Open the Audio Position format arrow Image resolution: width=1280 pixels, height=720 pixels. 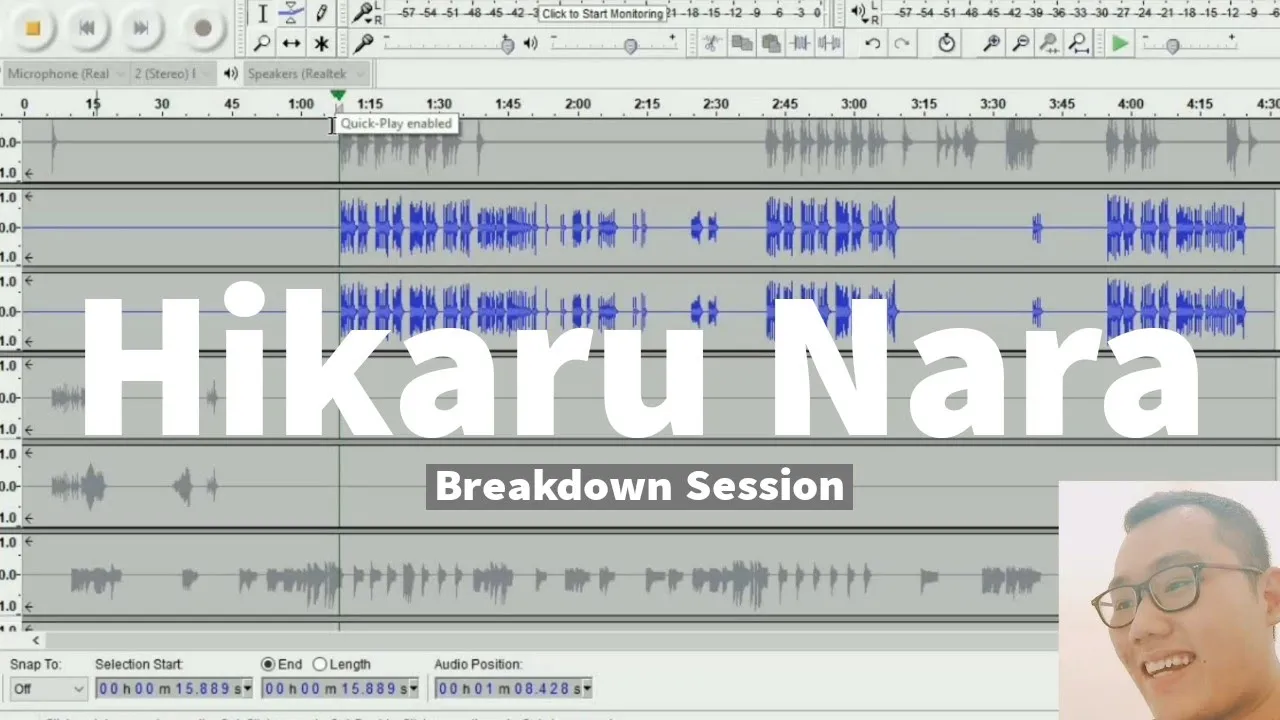[587, 689]
